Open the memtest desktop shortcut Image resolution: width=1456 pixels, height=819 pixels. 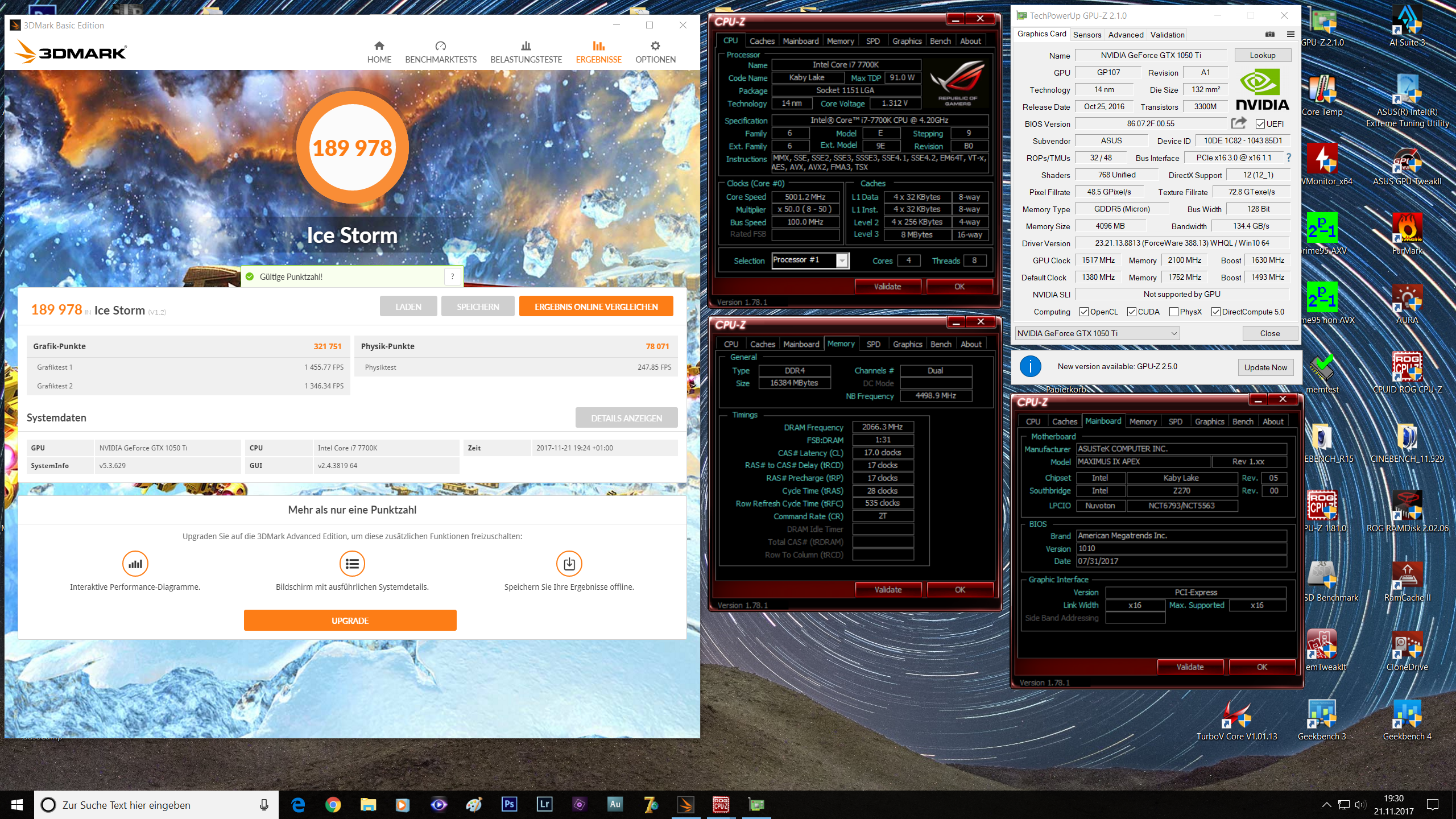tap(1322, 373)
